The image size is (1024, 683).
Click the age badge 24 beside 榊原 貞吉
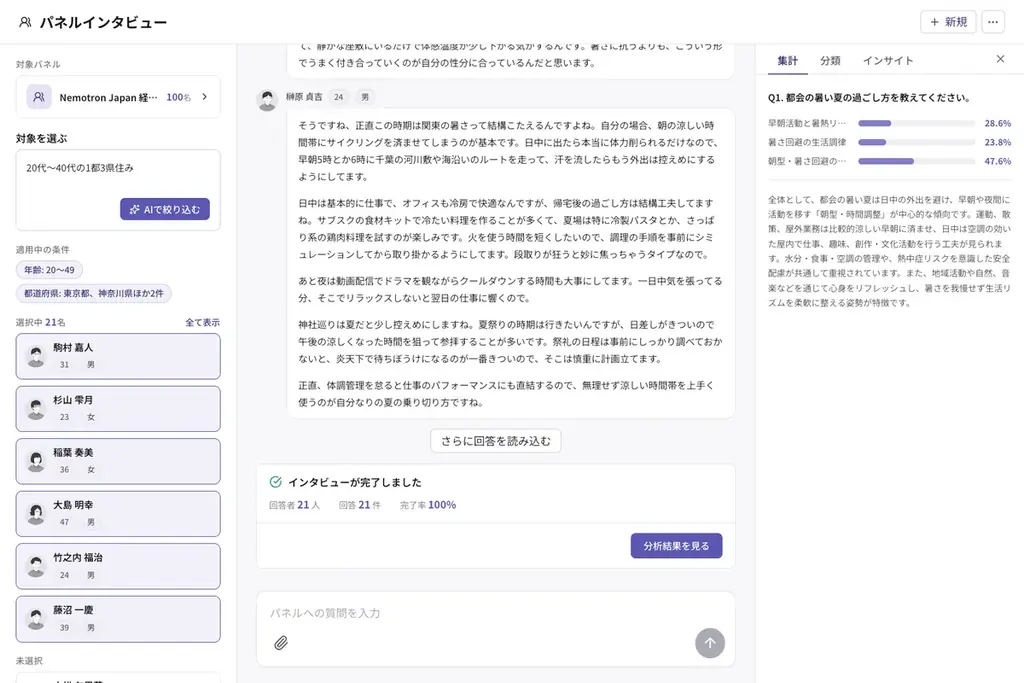coord(338,97)
